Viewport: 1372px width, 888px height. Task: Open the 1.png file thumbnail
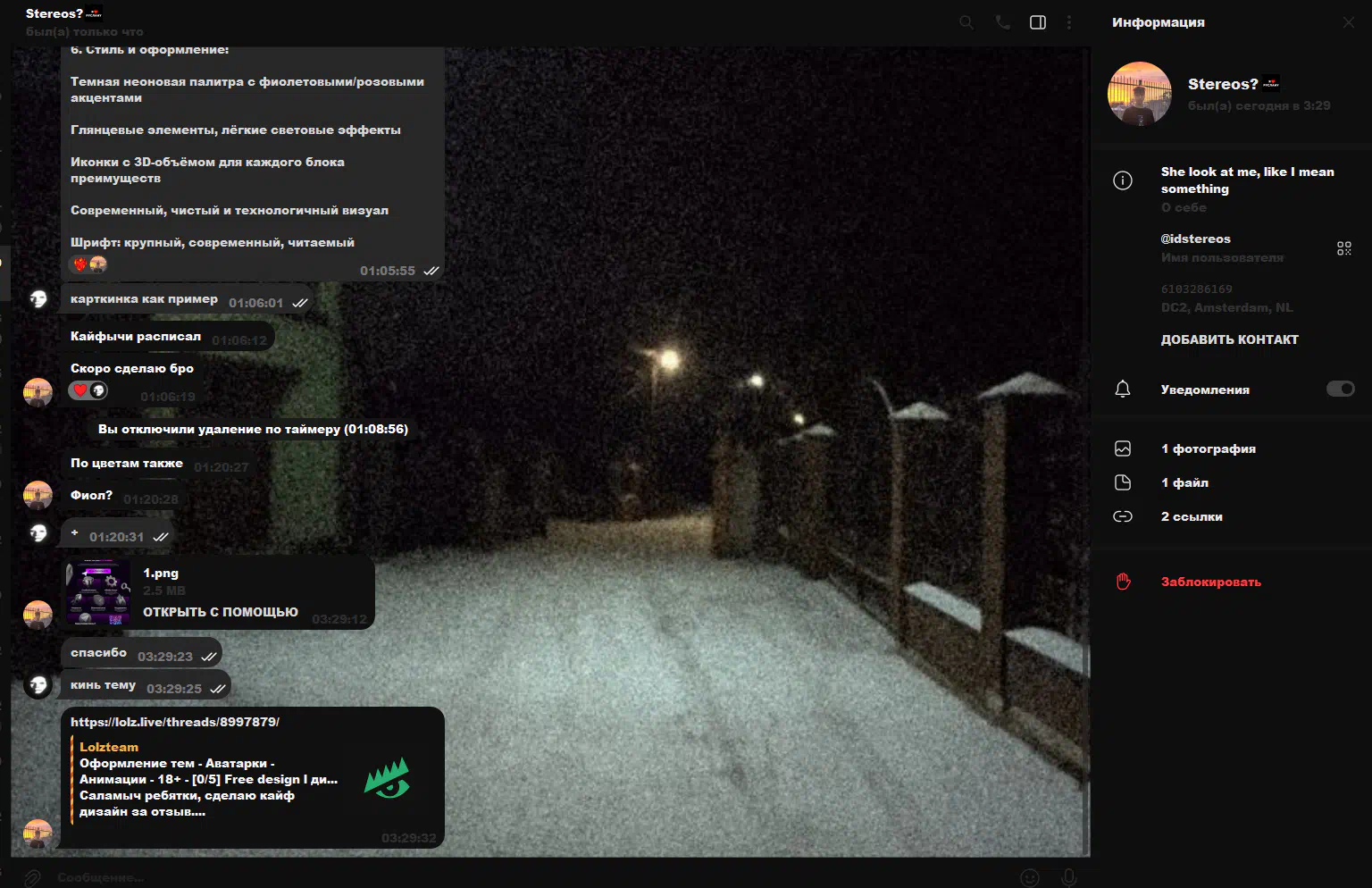click(x=98, y=592)
